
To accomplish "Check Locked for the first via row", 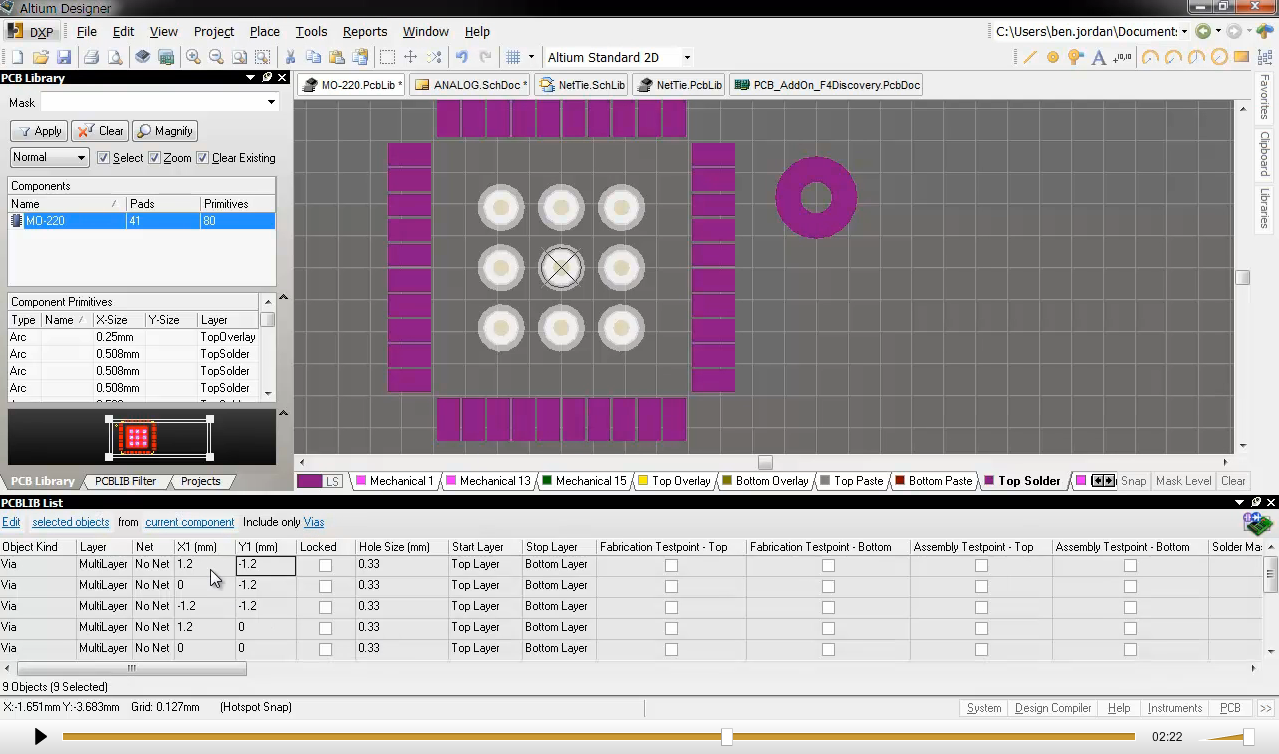I will click(325, 565).
